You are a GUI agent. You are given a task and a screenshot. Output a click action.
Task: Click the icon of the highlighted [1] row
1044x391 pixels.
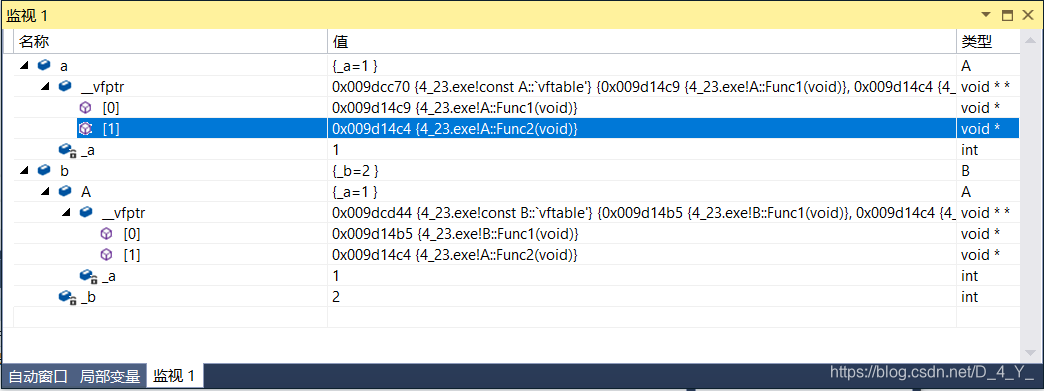point(85,129)
